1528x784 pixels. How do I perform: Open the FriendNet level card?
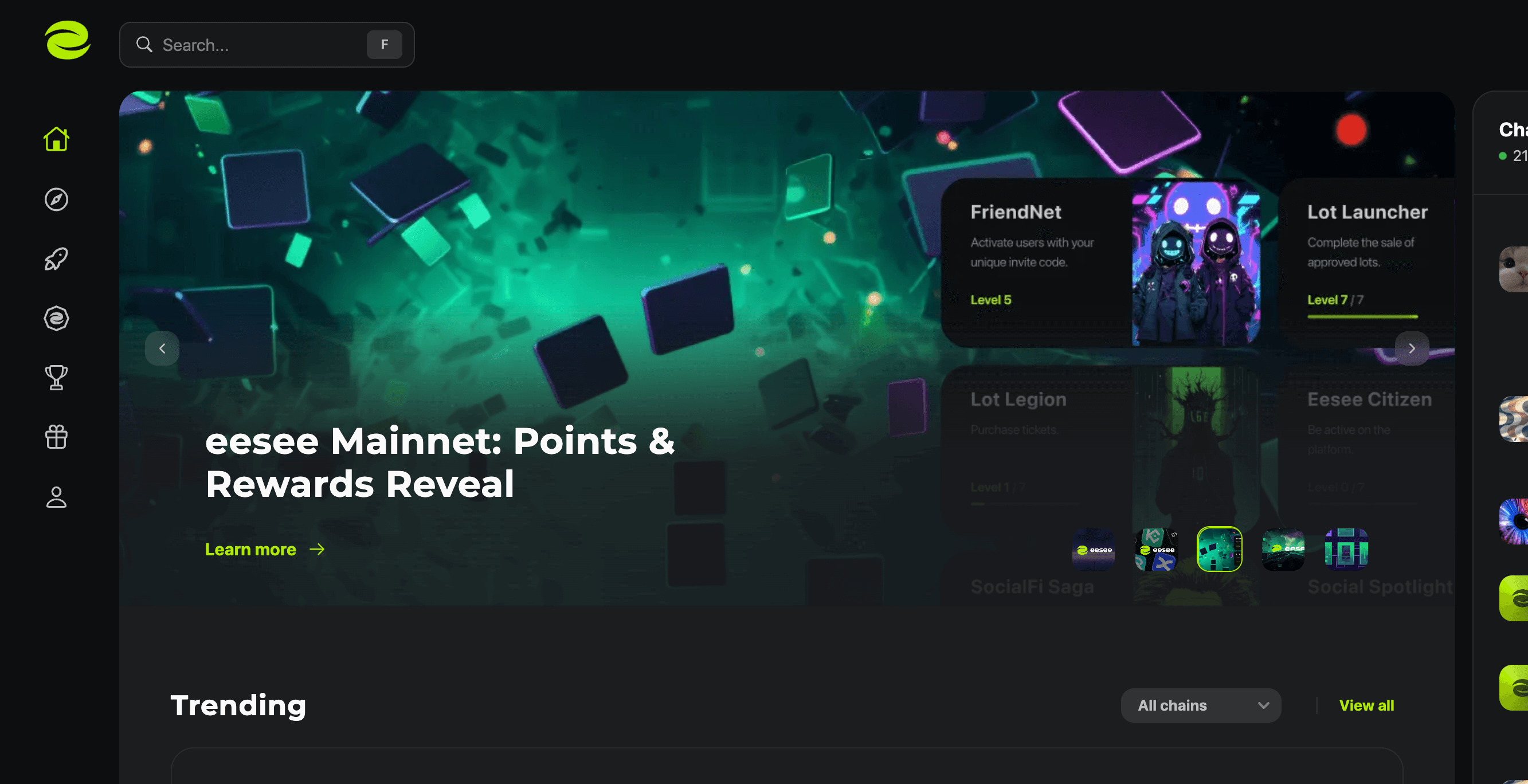[1101, 262]
